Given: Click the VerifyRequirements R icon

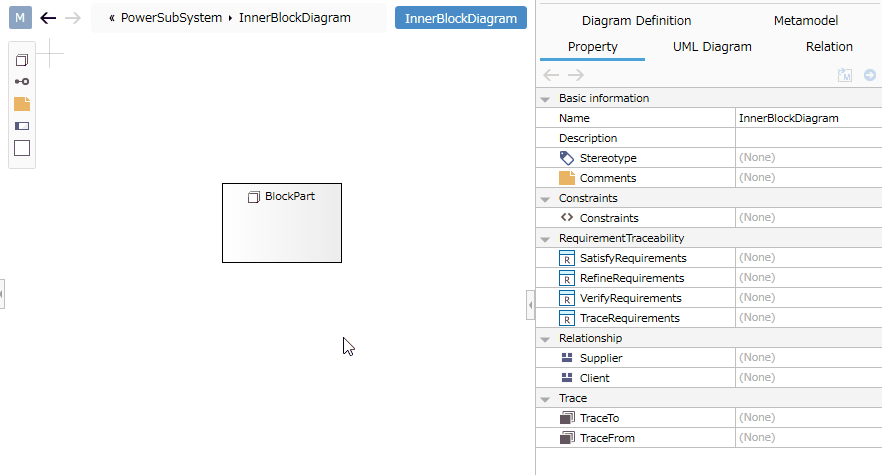Looking at the screenshot, I should (567, 298).
